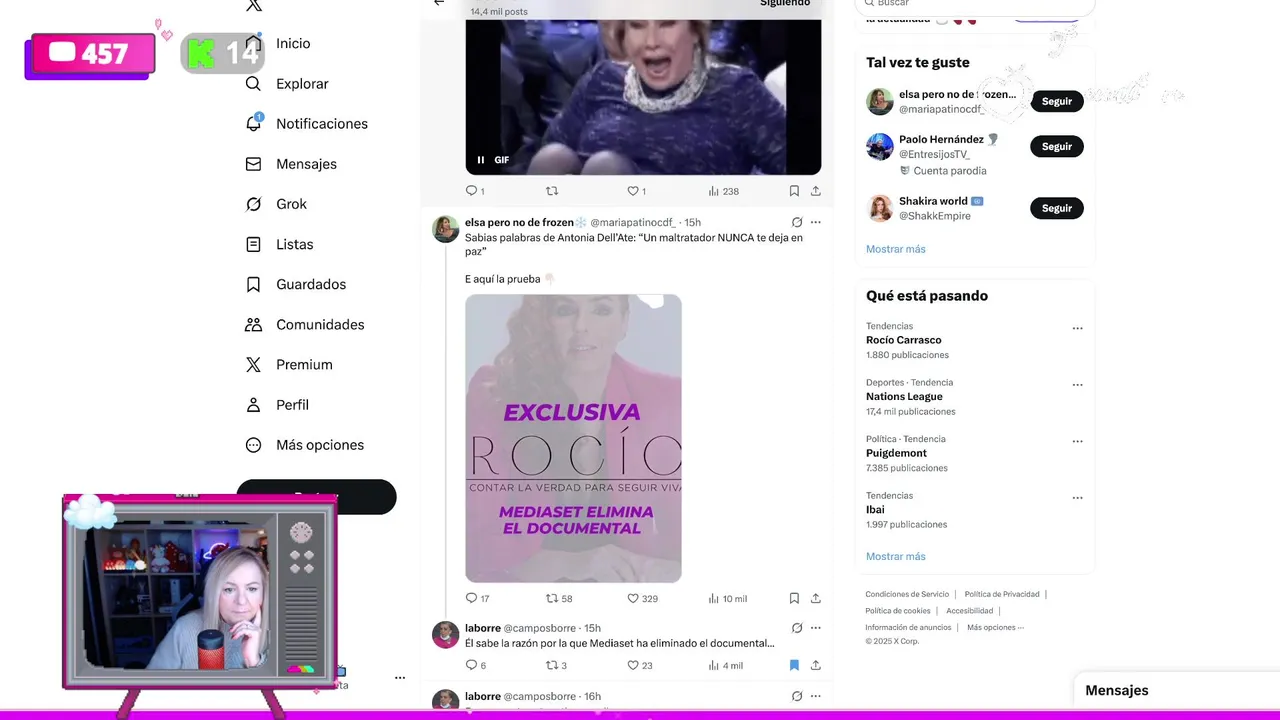Click the Comunidades people icon

pos(254,325)
